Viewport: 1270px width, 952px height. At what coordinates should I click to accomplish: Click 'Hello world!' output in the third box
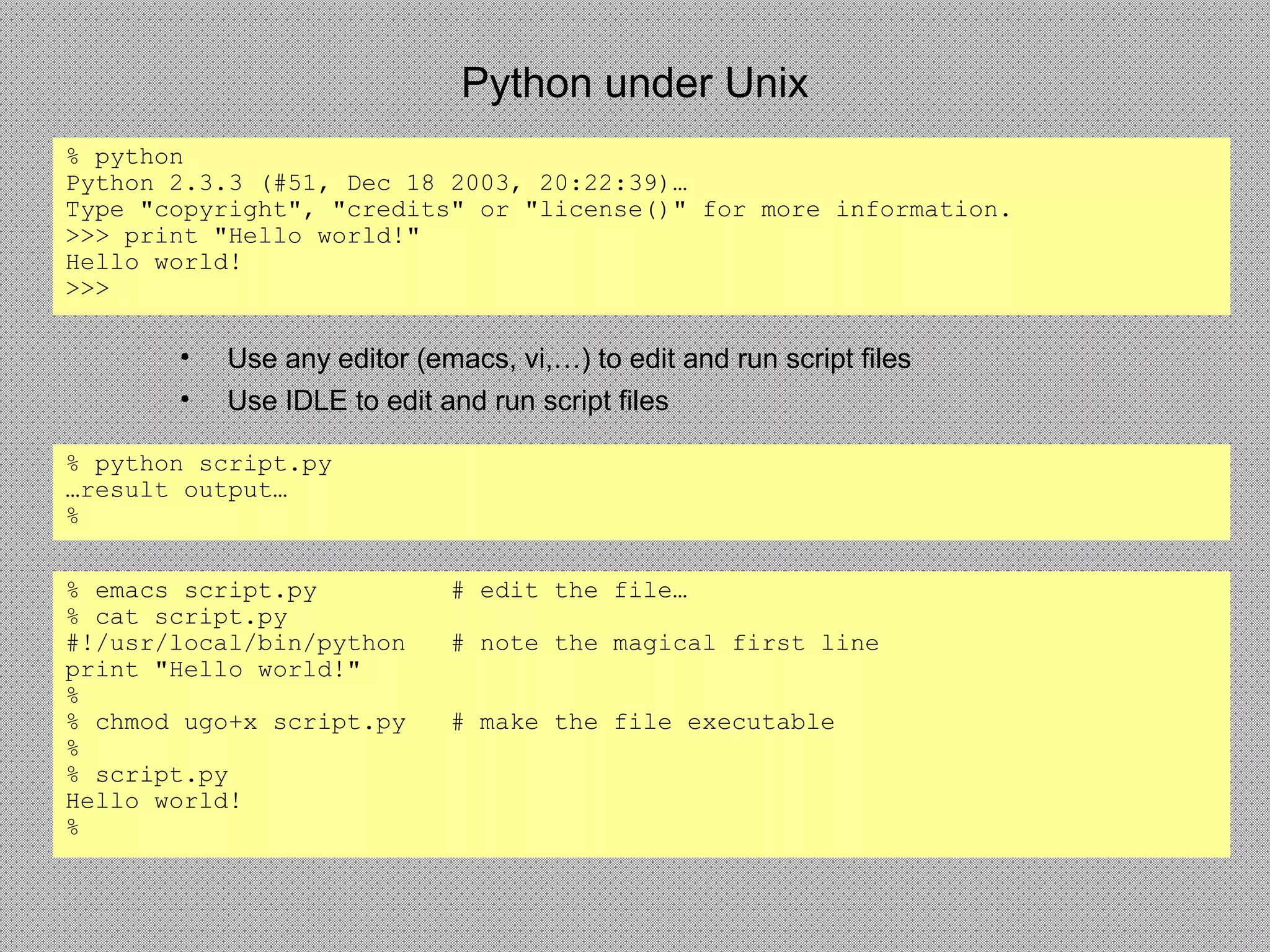(x=153, y=801)
